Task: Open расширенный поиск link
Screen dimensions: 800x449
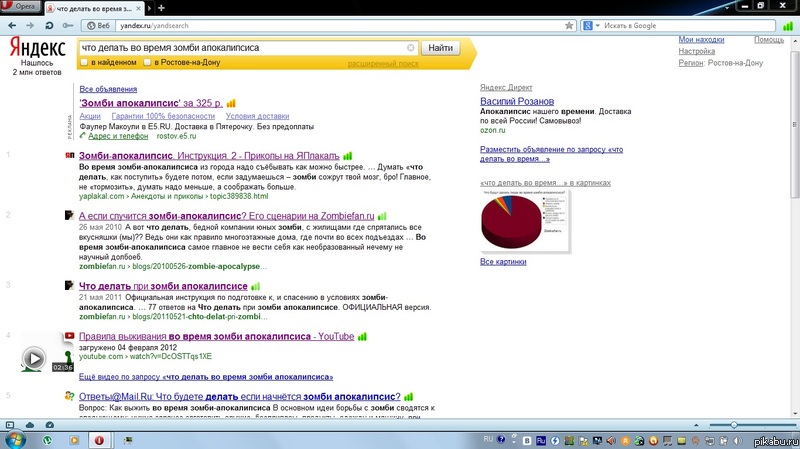Action: click(x=383, y=64)
